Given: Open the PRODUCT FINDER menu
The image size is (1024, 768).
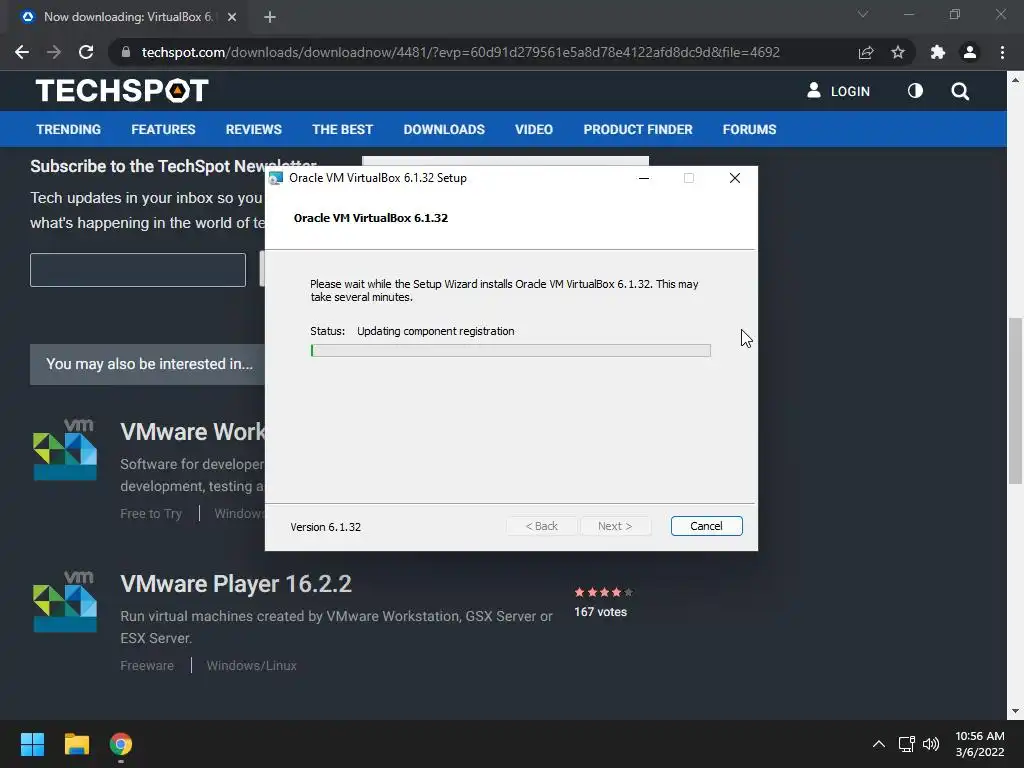Looking at the screenshot, I should pos(637,129).
